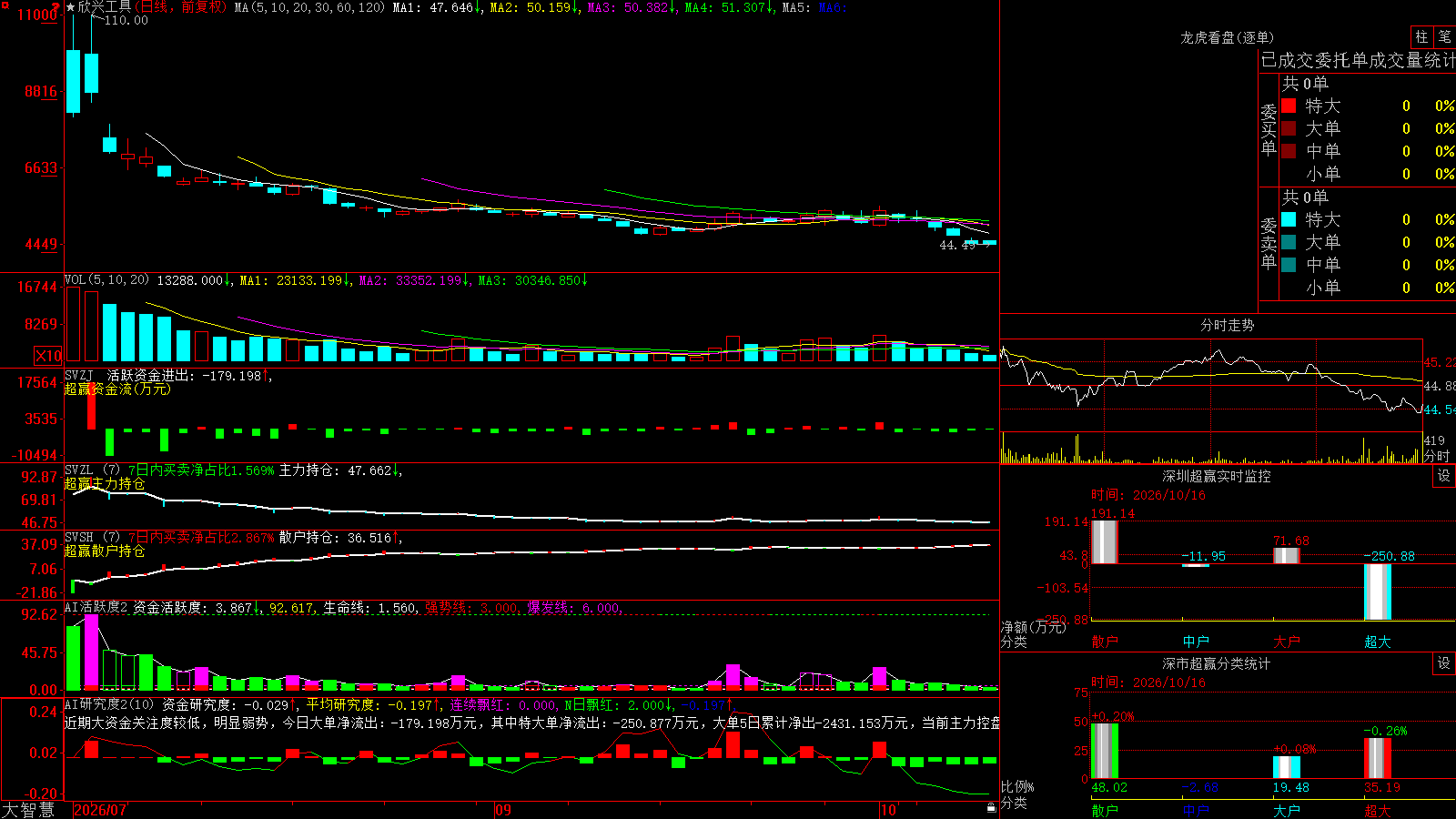Click the lock icon on the timeline
Screen dimensions: 1456x819
tap(992, 808)
